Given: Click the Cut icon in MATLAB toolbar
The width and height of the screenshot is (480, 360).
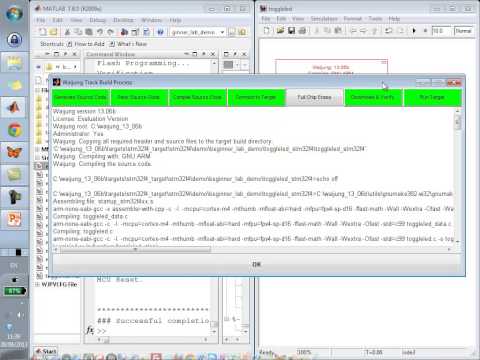Looking at the screenshot, I should coord(67,32).
